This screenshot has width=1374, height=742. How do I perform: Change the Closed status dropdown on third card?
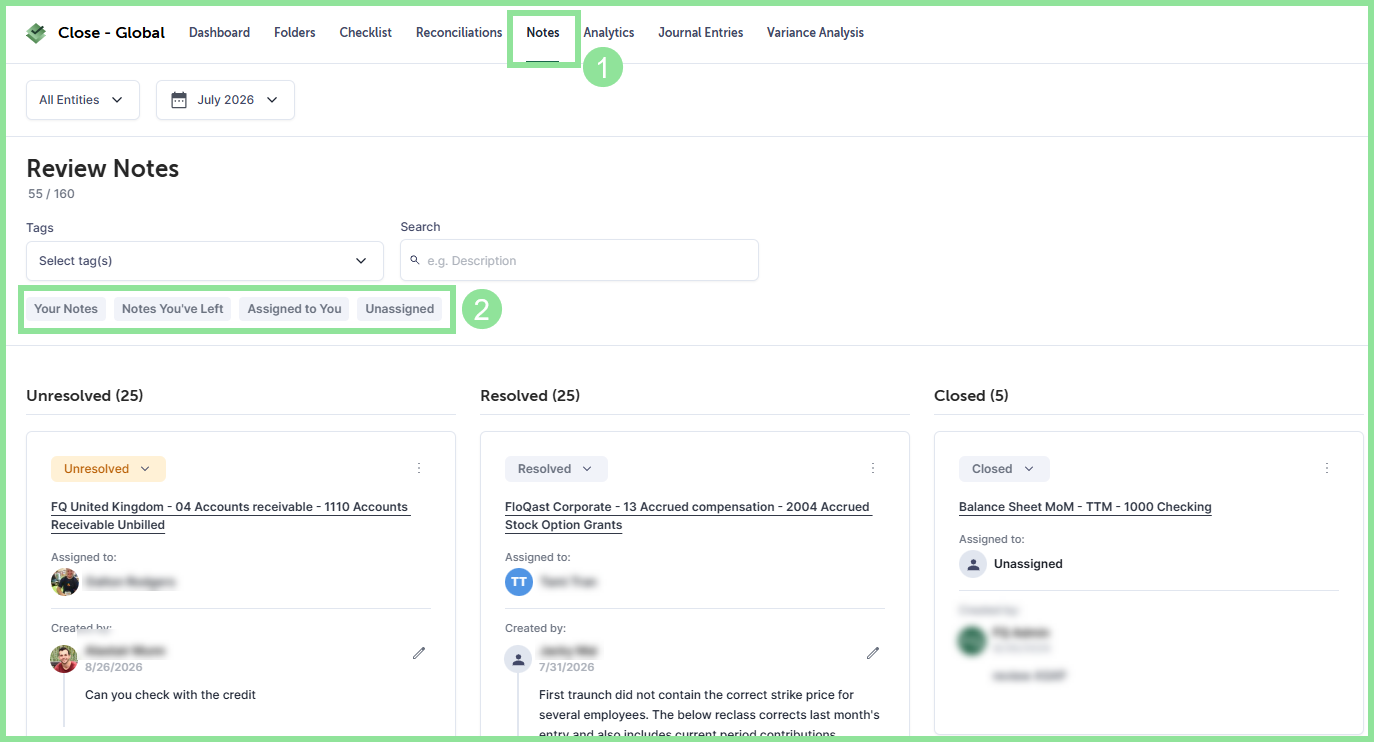(x=1004, y=469)
